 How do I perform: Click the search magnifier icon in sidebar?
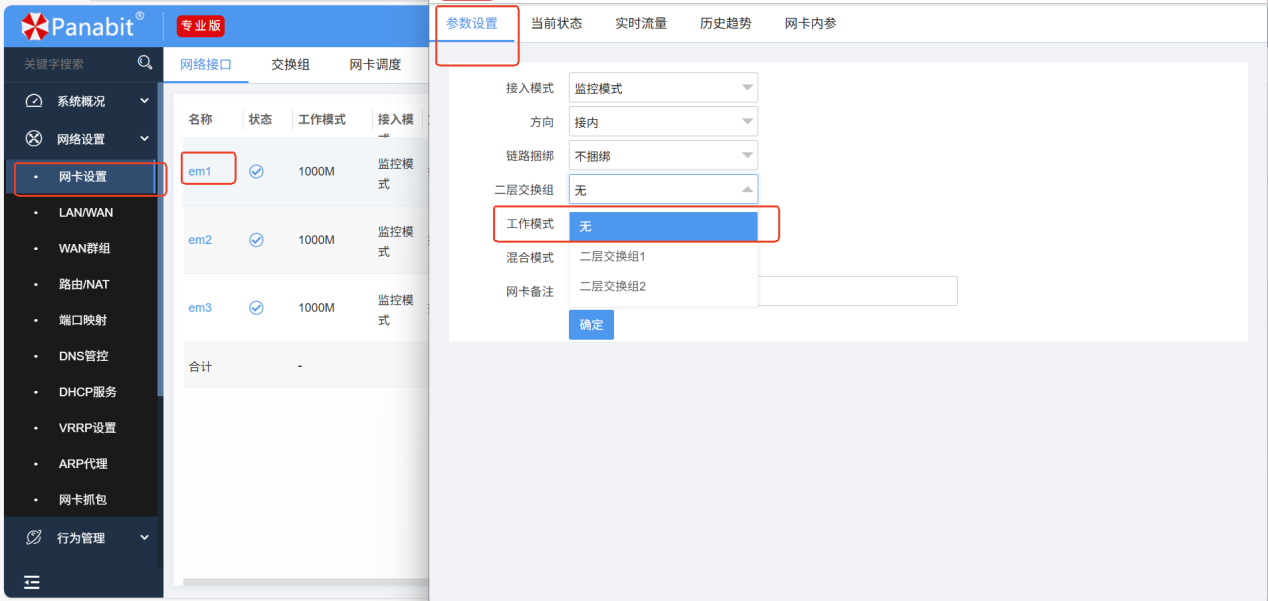145,63
